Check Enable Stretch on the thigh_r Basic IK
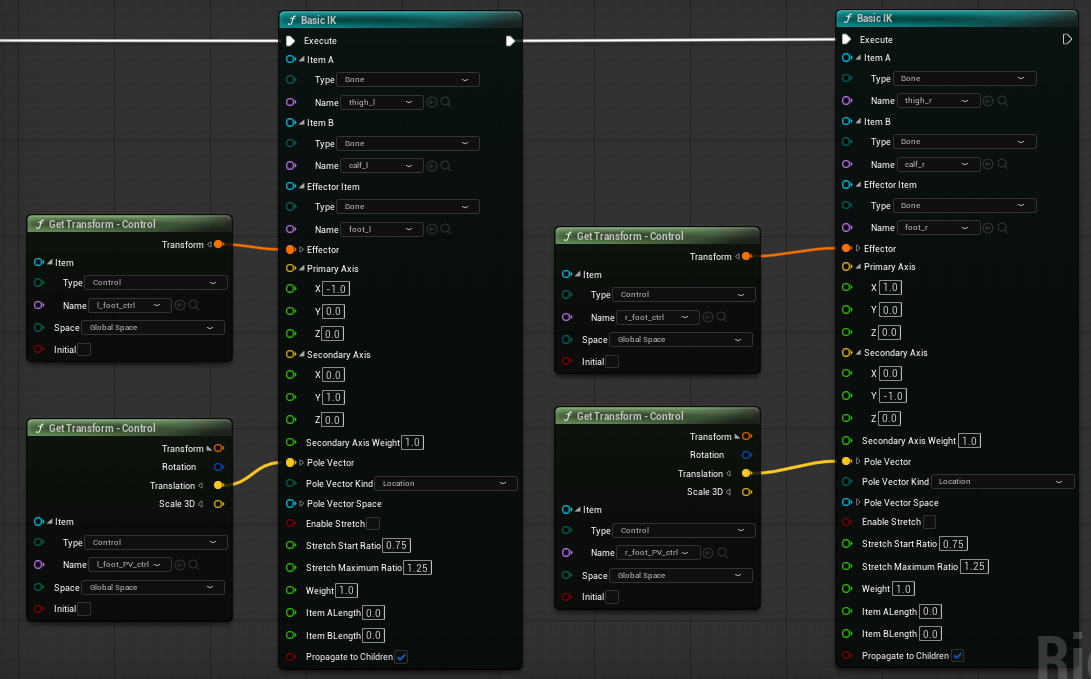 tap(930, 522)
